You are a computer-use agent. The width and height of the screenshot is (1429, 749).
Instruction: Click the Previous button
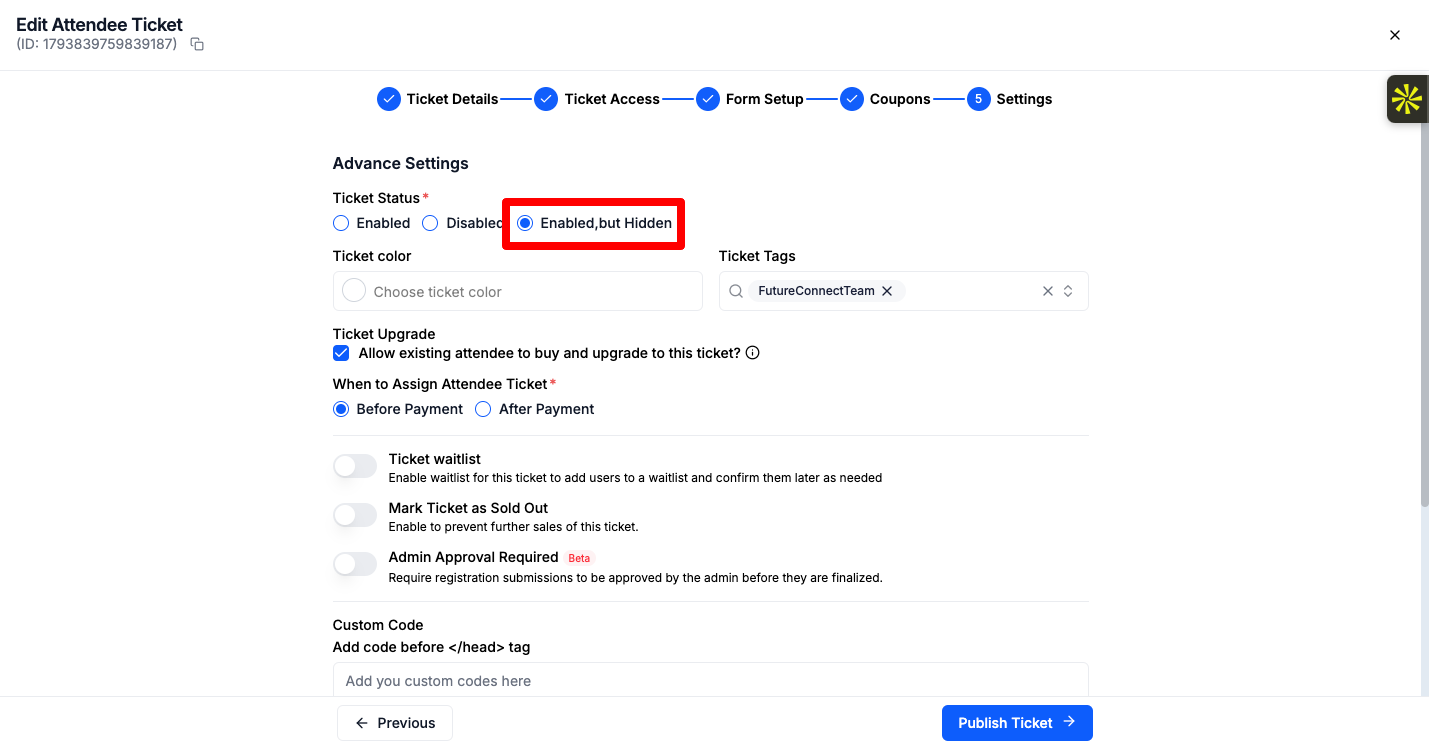pyautogui.click(x=395, y=723)
